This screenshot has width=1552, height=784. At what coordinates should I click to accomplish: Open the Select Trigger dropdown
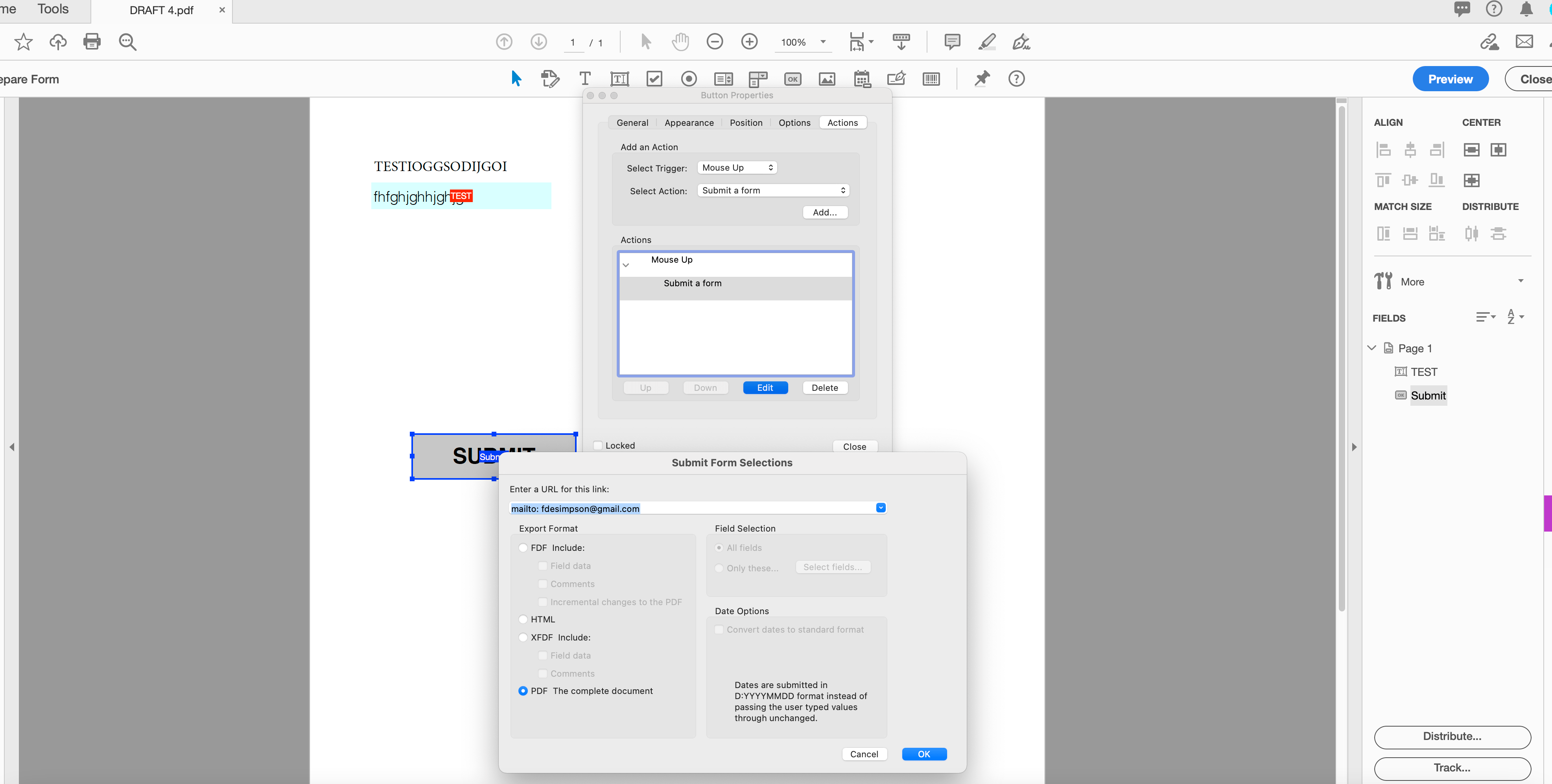[x=736, y=167]
